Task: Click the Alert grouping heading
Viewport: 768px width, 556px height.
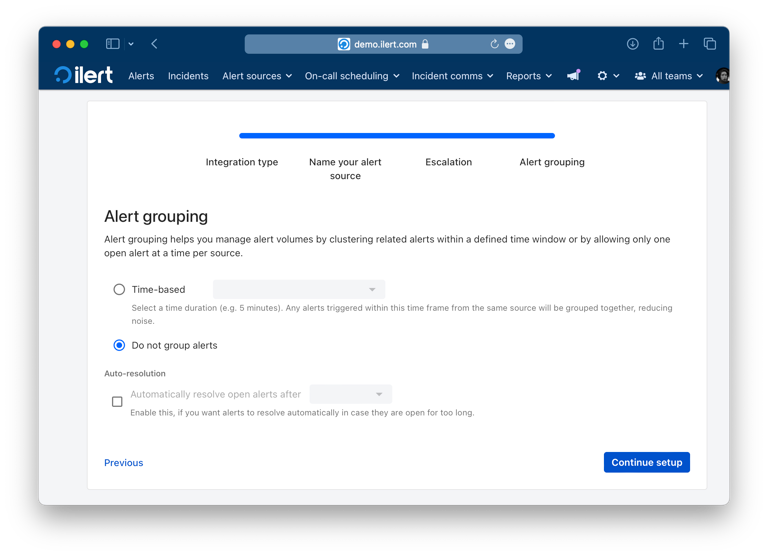Action: coord(156,216)
